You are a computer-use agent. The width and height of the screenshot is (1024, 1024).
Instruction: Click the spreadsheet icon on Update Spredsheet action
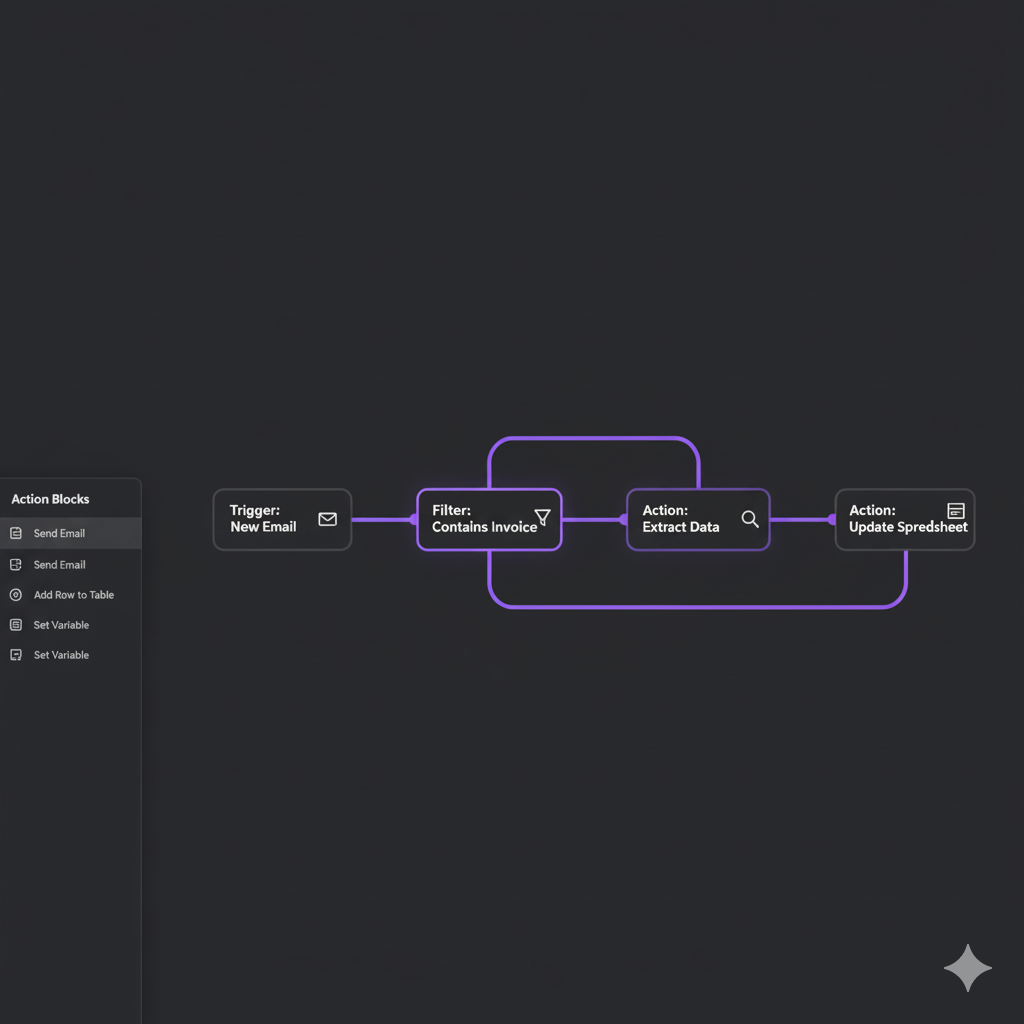click(x=956, y=510)
